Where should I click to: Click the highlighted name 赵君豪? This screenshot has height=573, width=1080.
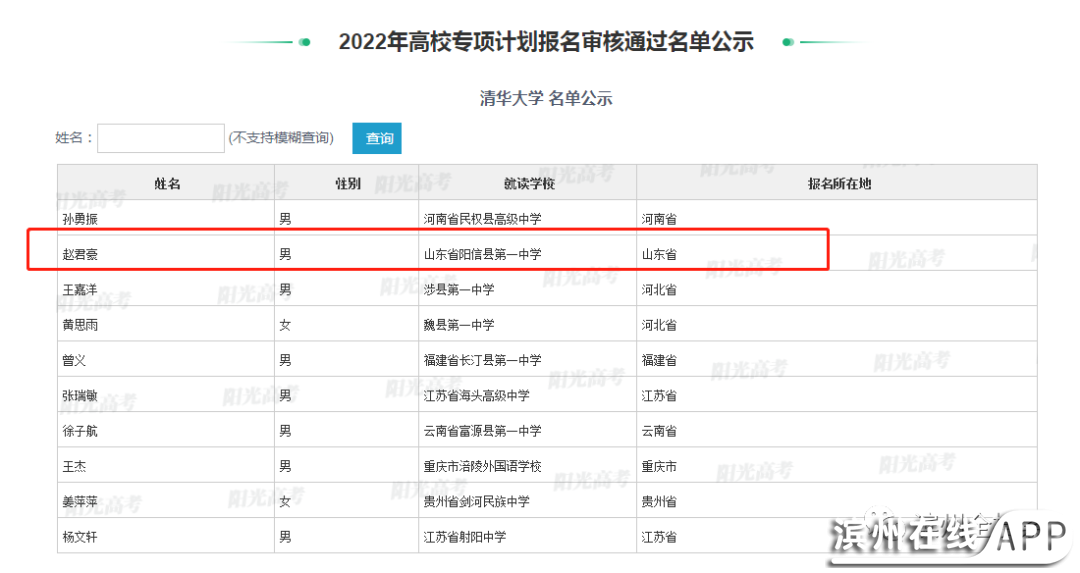pyautogui.click(x=80, y=255)
